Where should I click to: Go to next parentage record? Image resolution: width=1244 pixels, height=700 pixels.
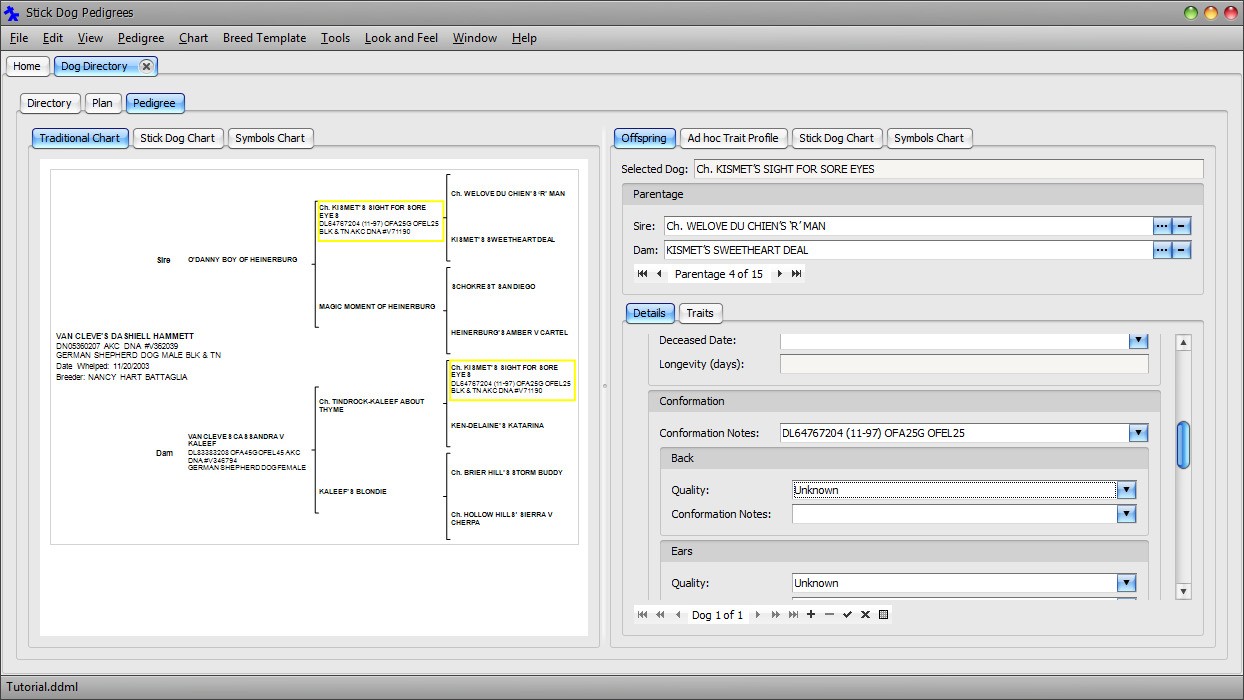pyautogui.click(x=780, y=274)
